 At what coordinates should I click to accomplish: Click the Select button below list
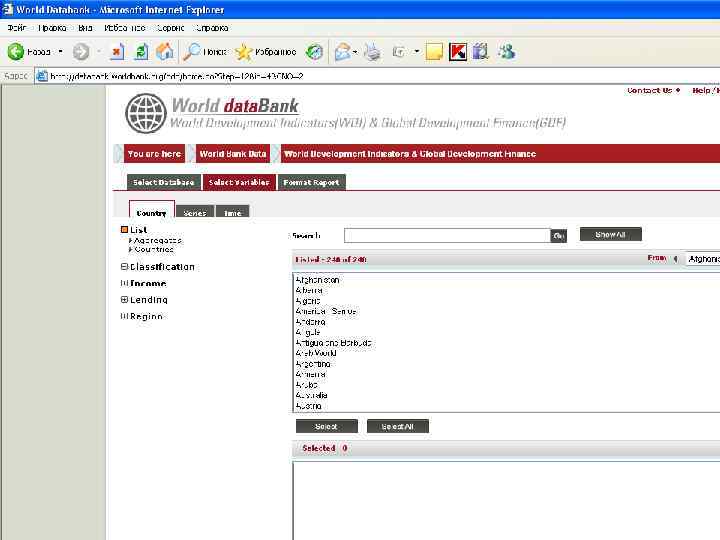326,426
